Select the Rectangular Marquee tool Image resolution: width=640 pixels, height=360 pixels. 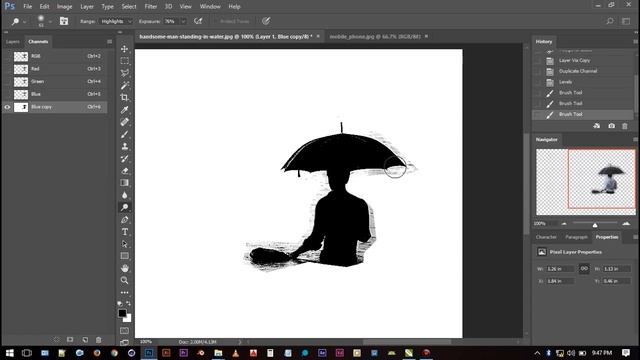click(x=124, y=61)
